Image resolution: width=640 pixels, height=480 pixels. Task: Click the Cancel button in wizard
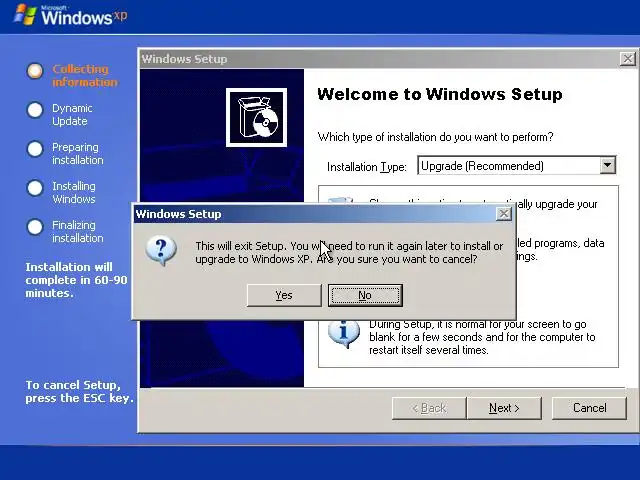589,408
